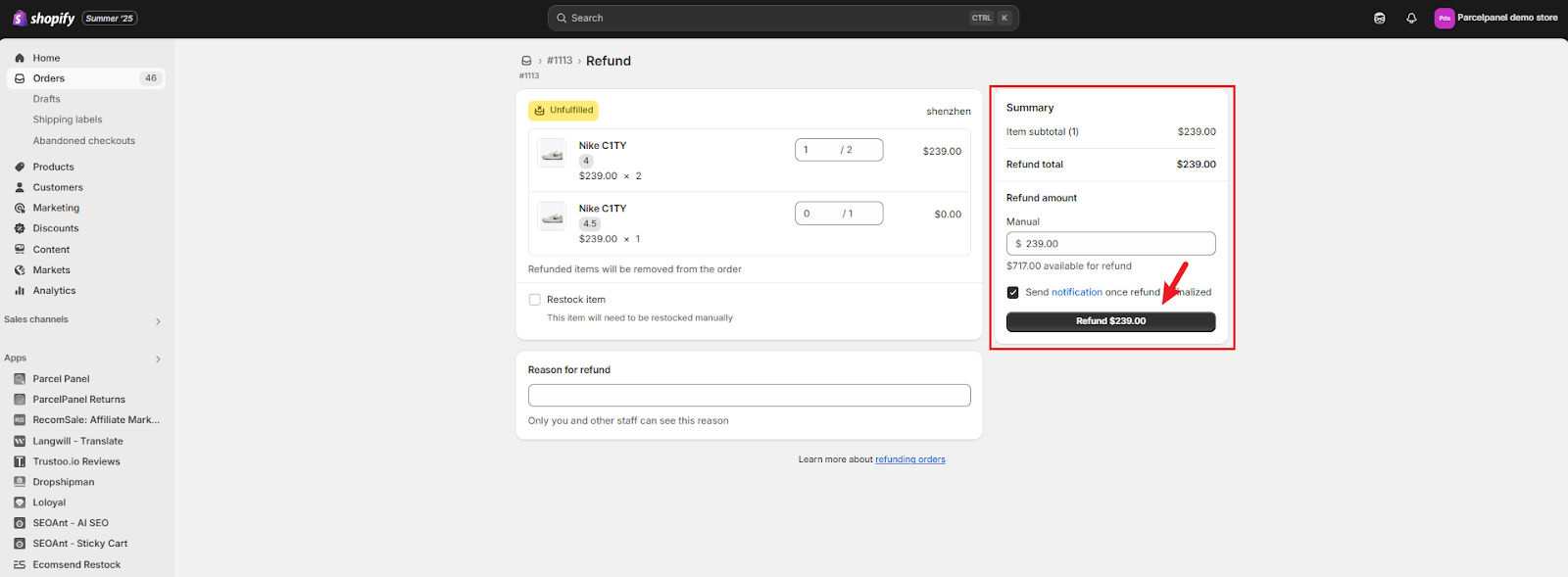This screenshot has width=1568, height=577.
Task: Open SEOAnt - AI SEO app icon
Action: pyautogui.click(x=20, y=523)
